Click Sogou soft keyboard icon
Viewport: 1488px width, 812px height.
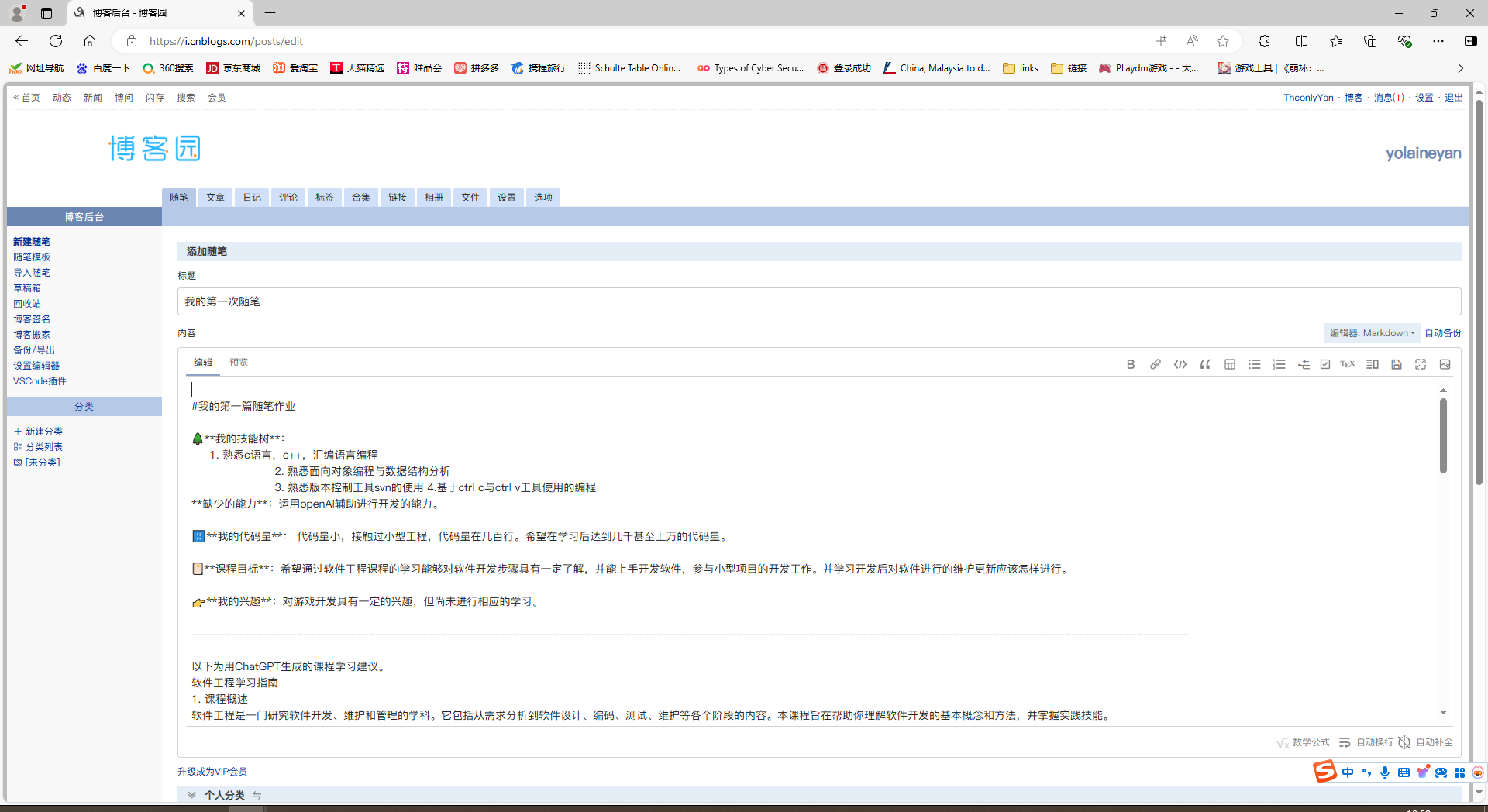pyautogui.click(x=1404, y=772)
